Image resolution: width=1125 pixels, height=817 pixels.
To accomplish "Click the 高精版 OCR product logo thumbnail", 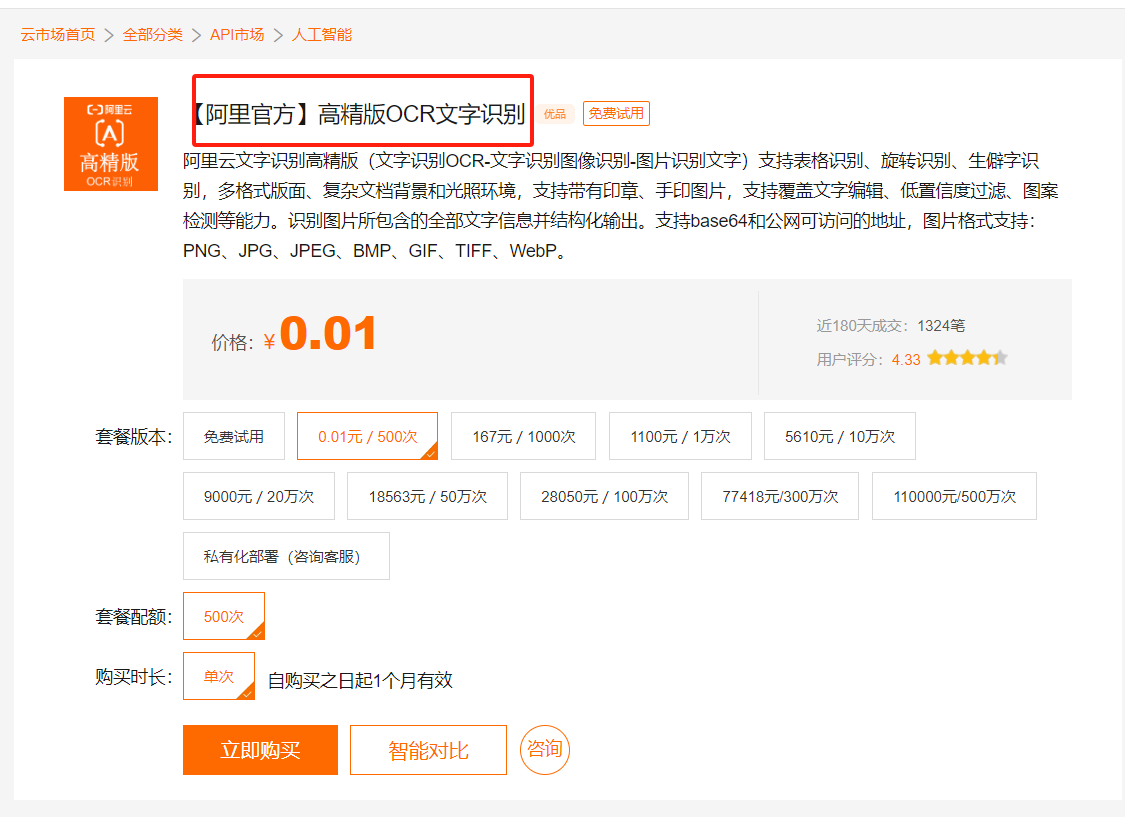I will [110, 143].
